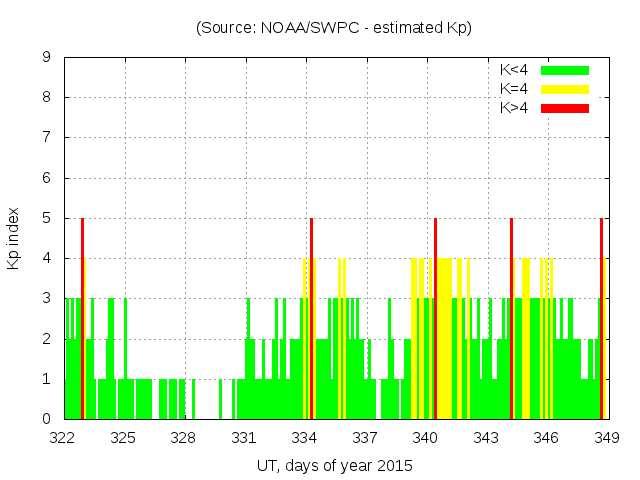
Task: Click the 'Kp index' y-axis label
Action: pyautogui.click(x=14, y=238)
